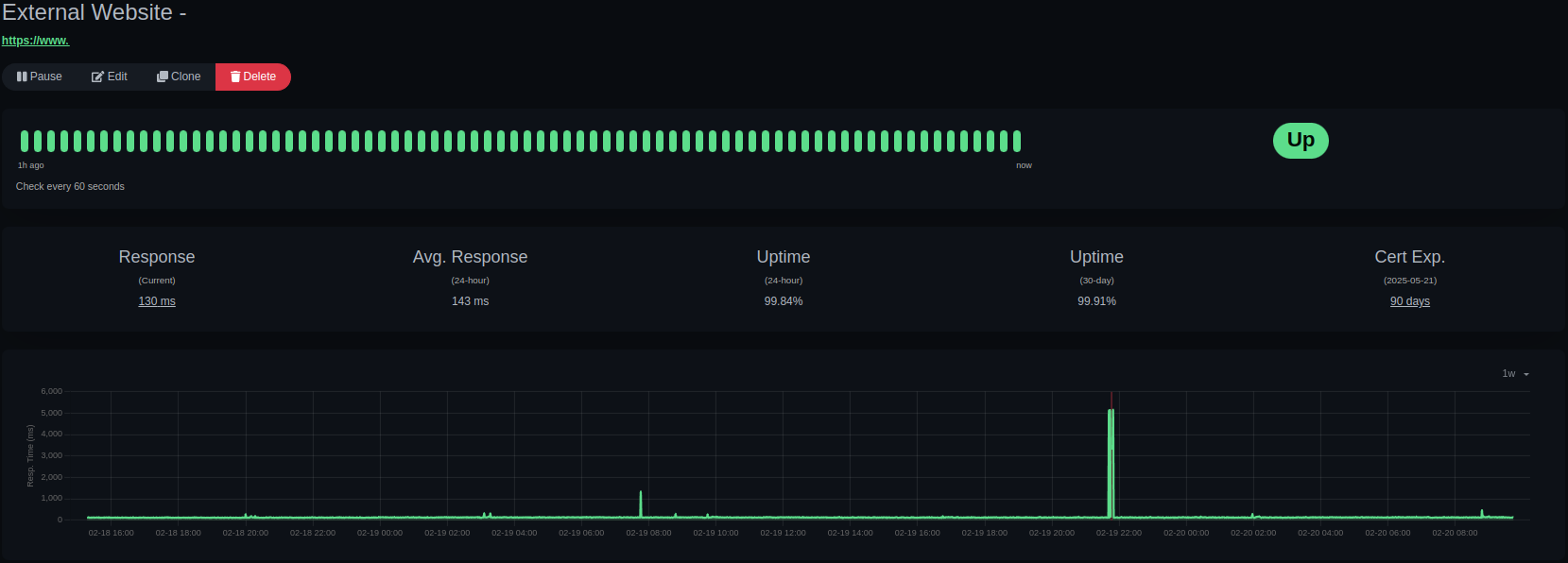Click the last heartbeat bar near now
This screenshot has width=1568, height=563.
[1017, 141]
